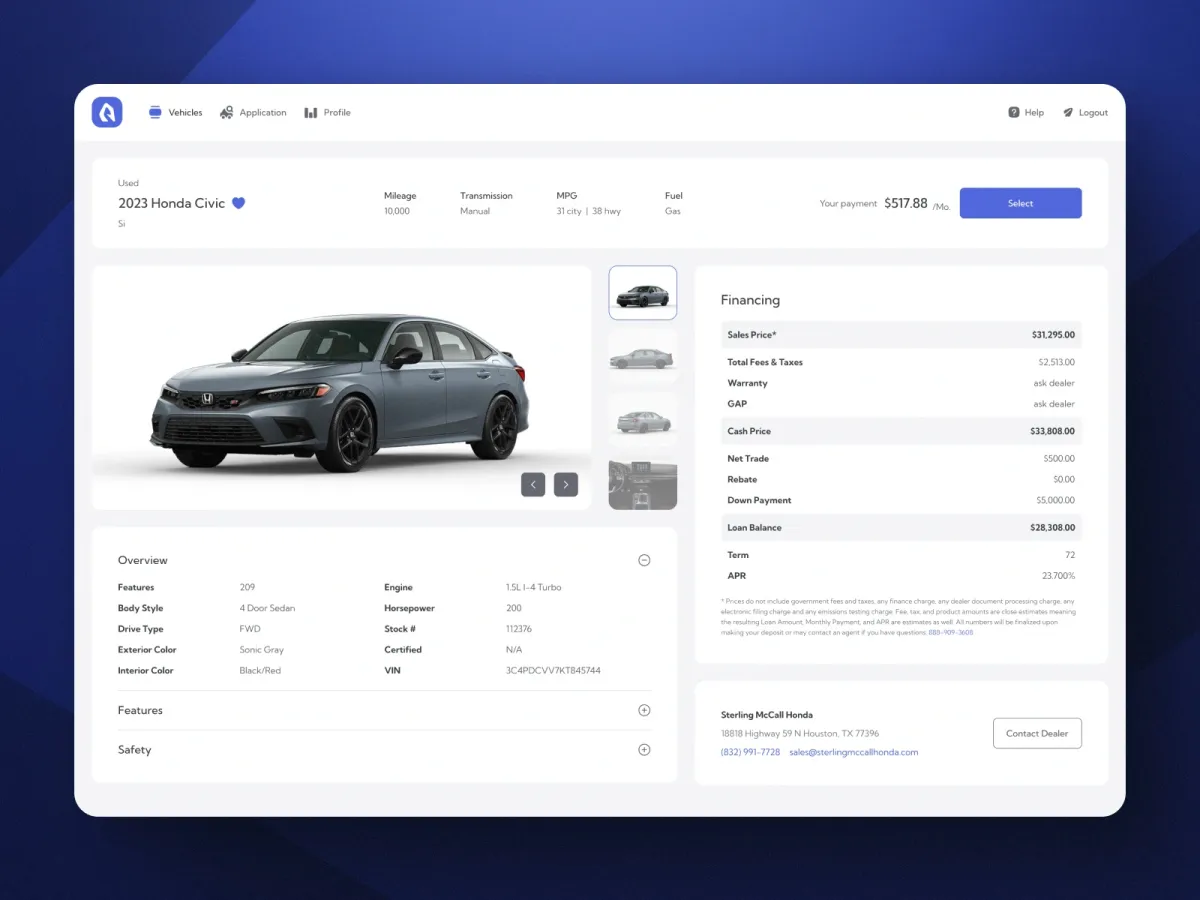This screenshot has height=900, width=1200.
Task: Click the VIN 3C4PDCVV7KT845744 value
Action: [x=553, y=670]
